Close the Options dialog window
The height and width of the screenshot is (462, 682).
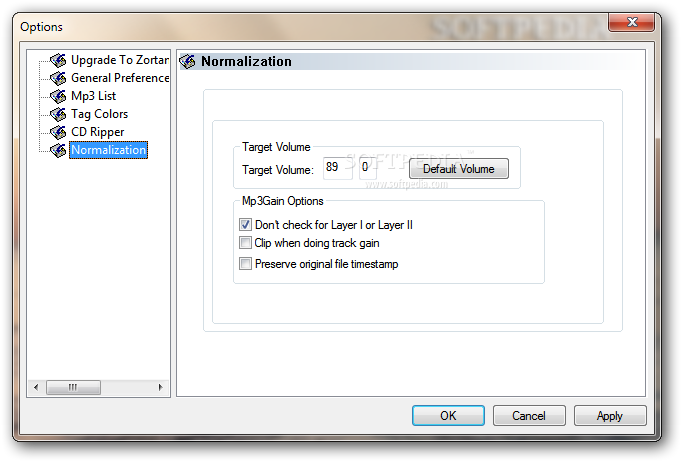(632, 22)
